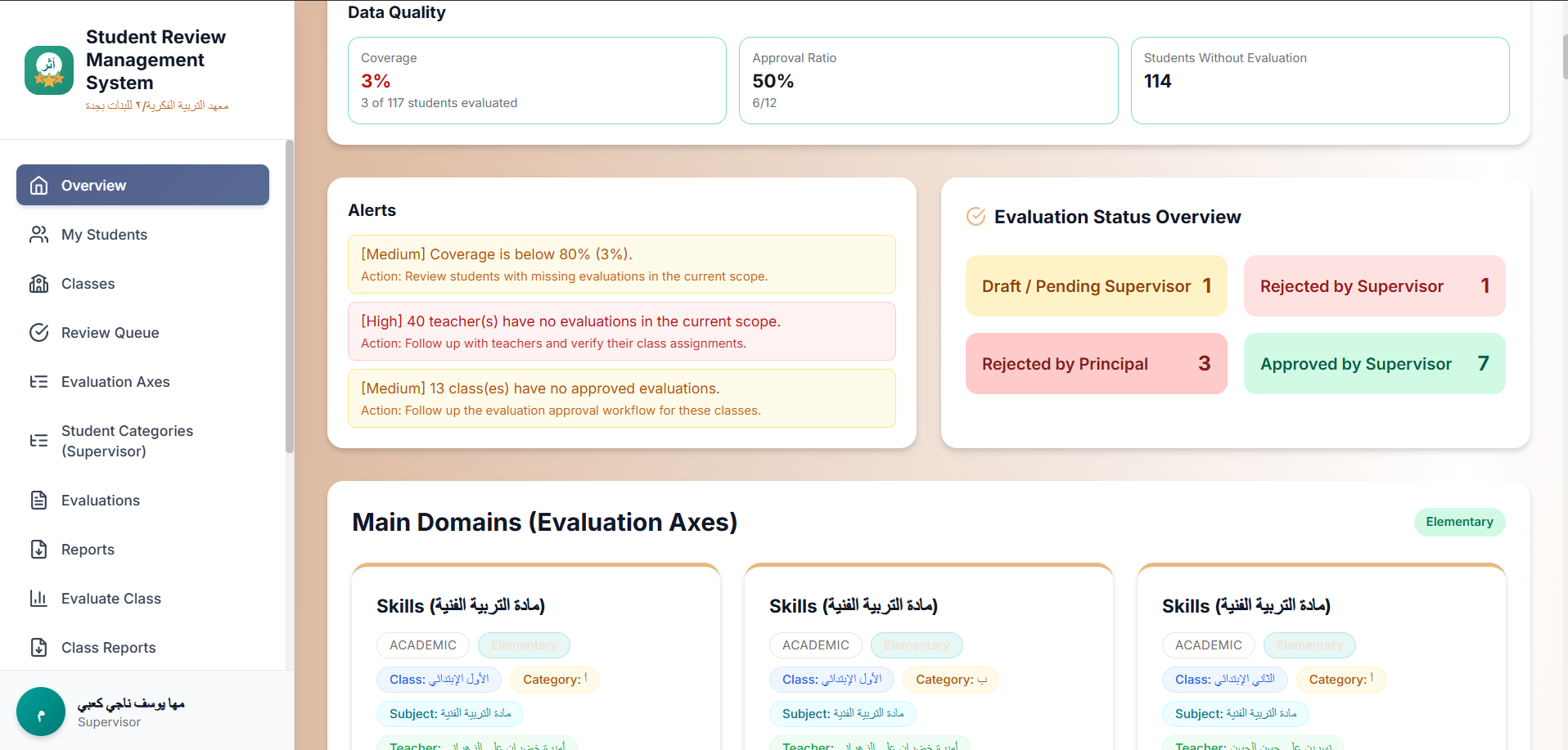The image size is (1568, 750).
Task: Click the Review Queue checkmark icon
Action: pyautogui.click(x=38, y=332)
